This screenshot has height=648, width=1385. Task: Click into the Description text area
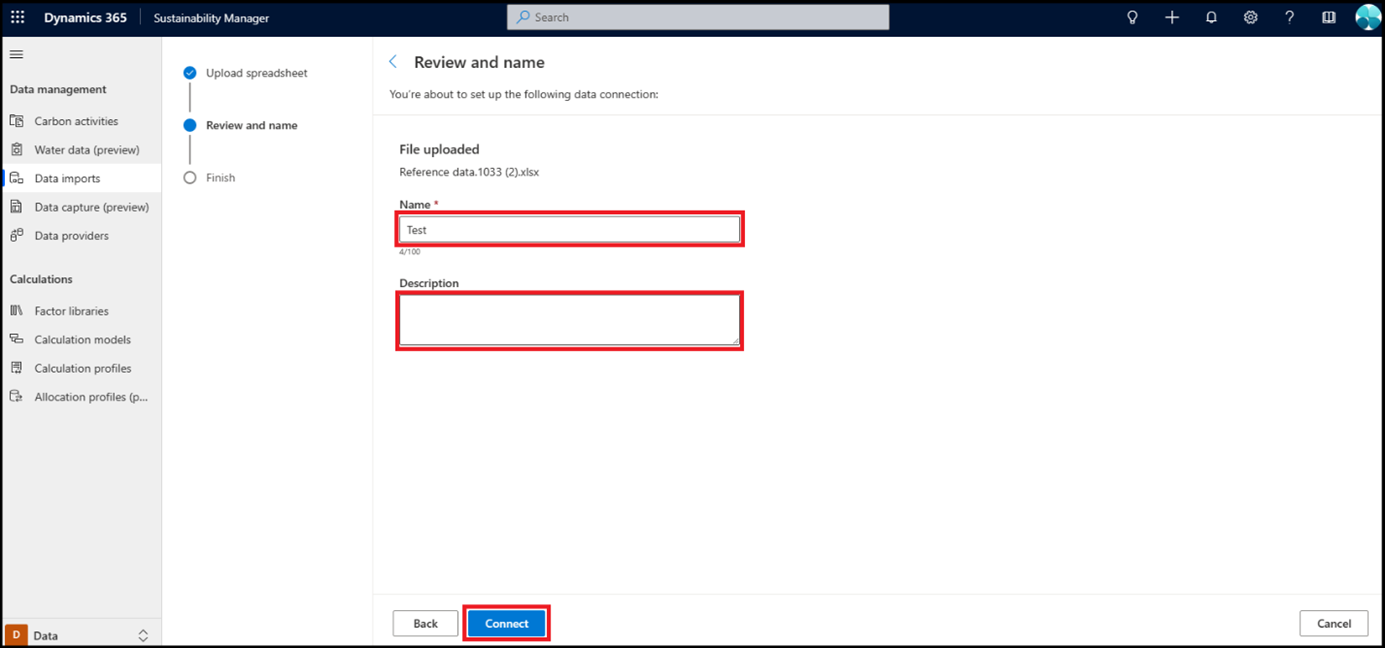click(569, 320)
